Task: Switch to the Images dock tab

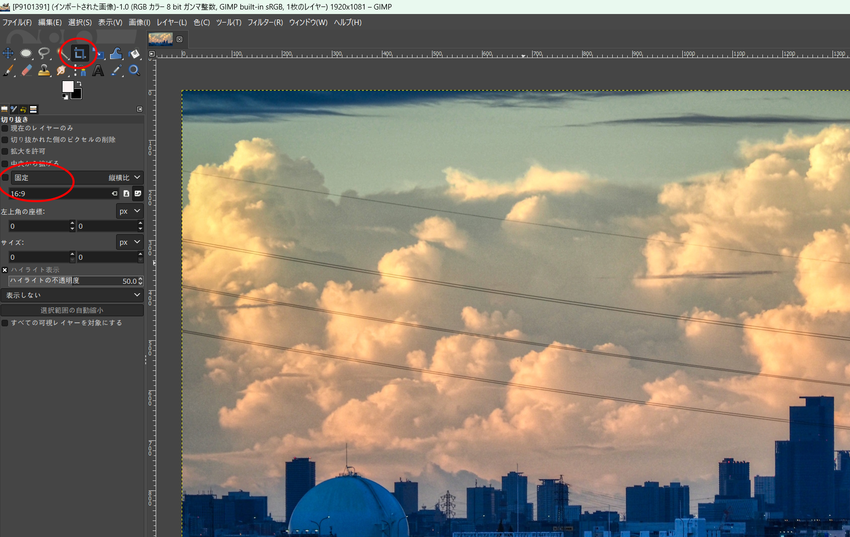Action: tap(33, 109)
